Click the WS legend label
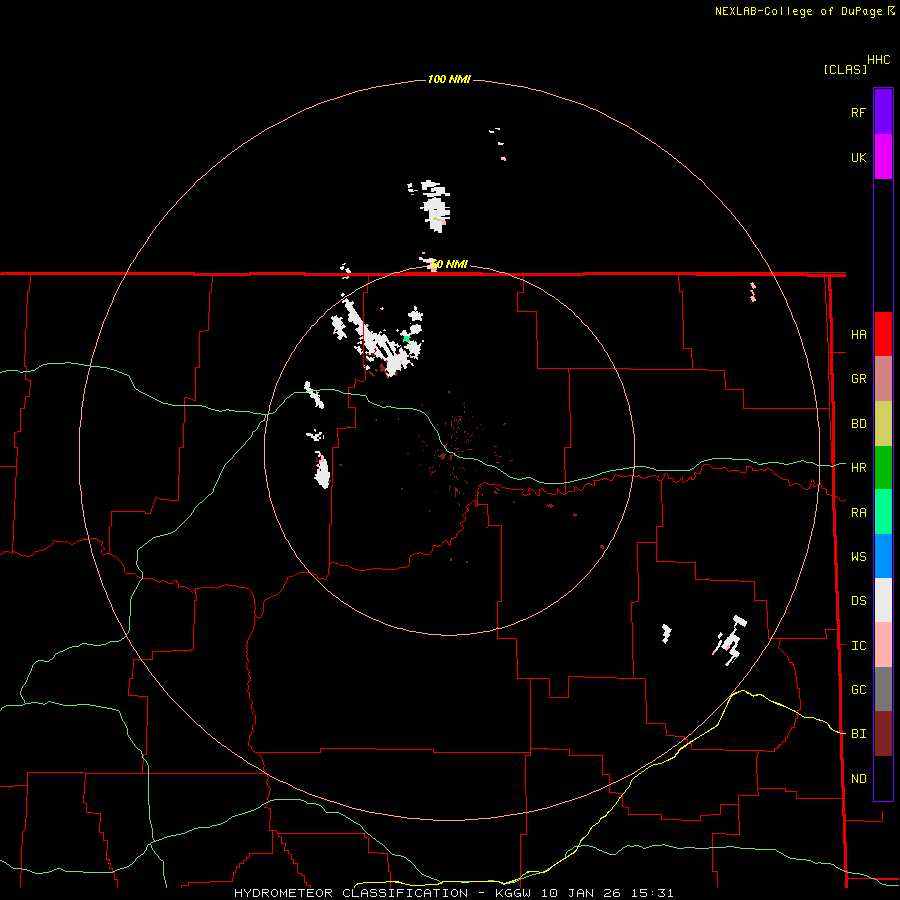 [858, 557]
